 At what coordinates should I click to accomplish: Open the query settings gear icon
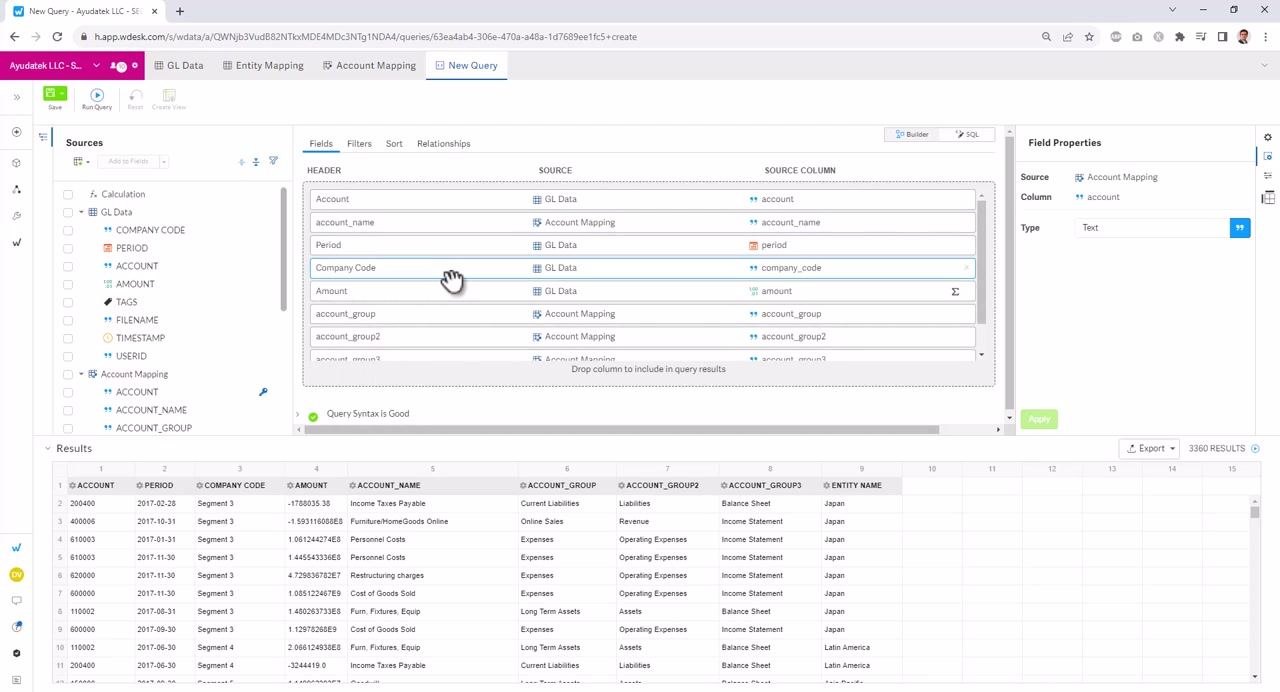pyautogui.click(x=1268, y=137)
